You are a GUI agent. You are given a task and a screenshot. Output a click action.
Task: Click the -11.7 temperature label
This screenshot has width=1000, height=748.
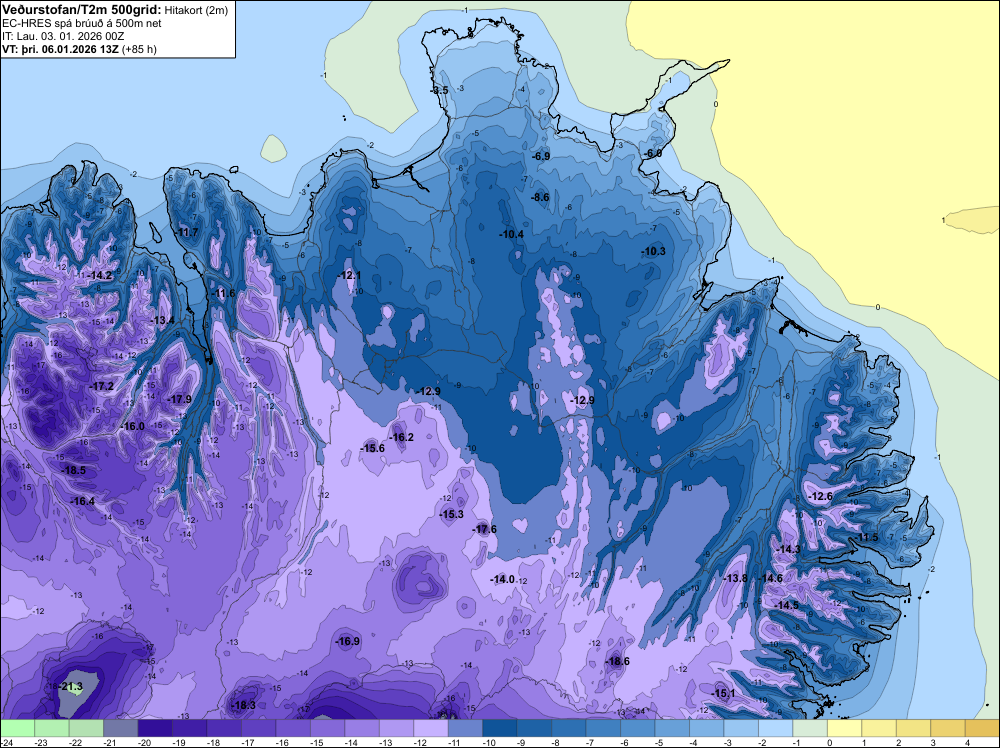pyautogui.click(x=187, y=233)
